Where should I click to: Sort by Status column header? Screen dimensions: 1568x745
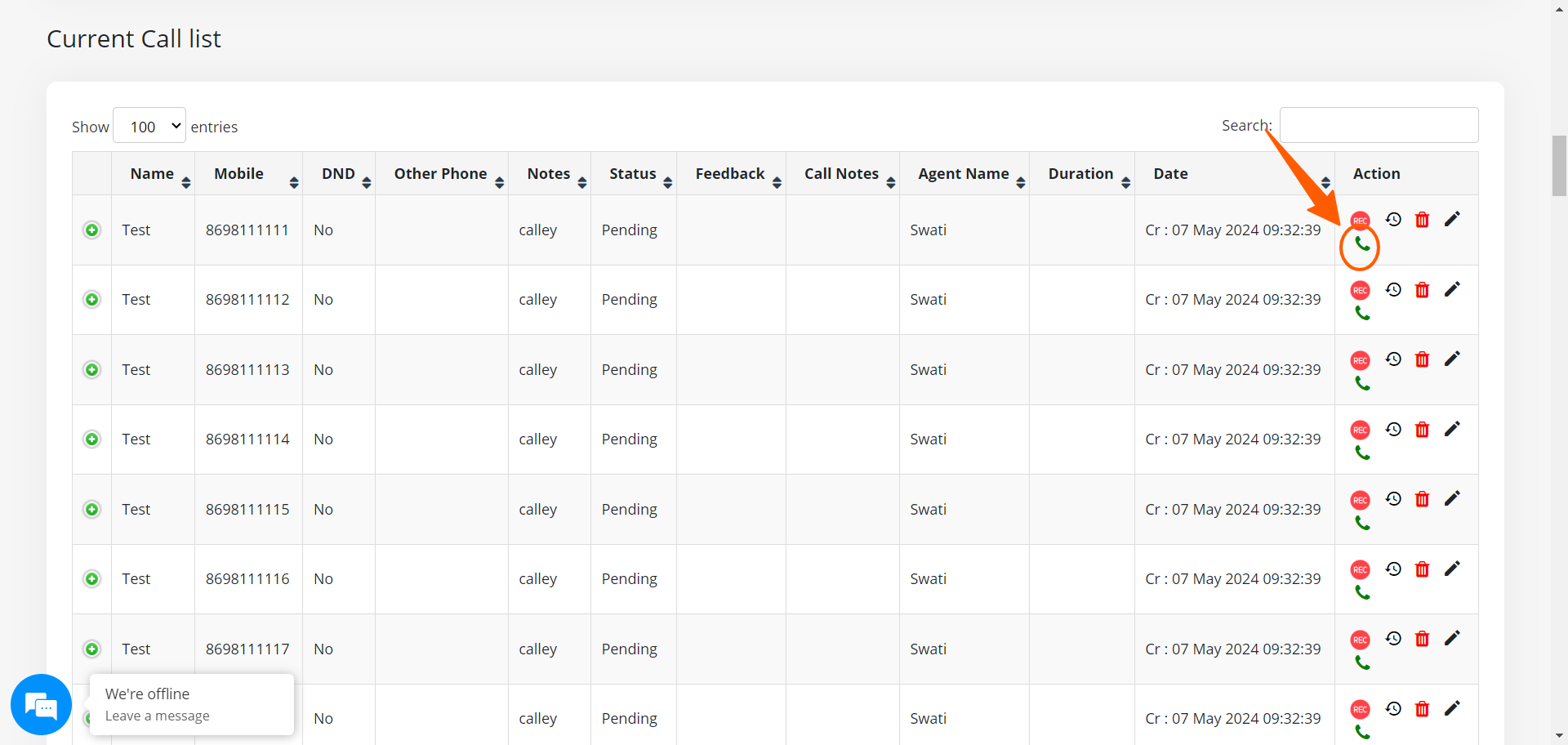coord(634,173)
